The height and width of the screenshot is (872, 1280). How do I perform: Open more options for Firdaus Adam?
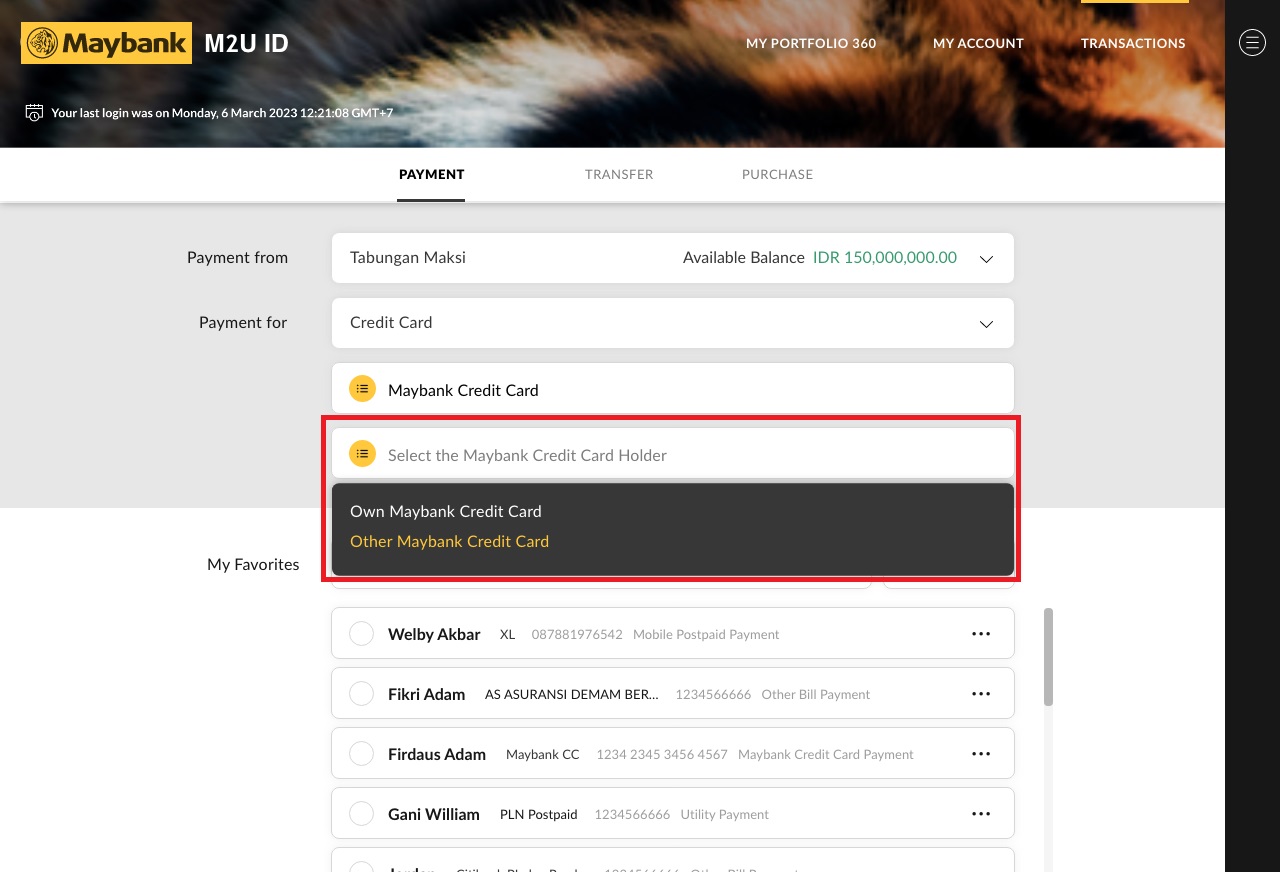(x=981, y=754)
